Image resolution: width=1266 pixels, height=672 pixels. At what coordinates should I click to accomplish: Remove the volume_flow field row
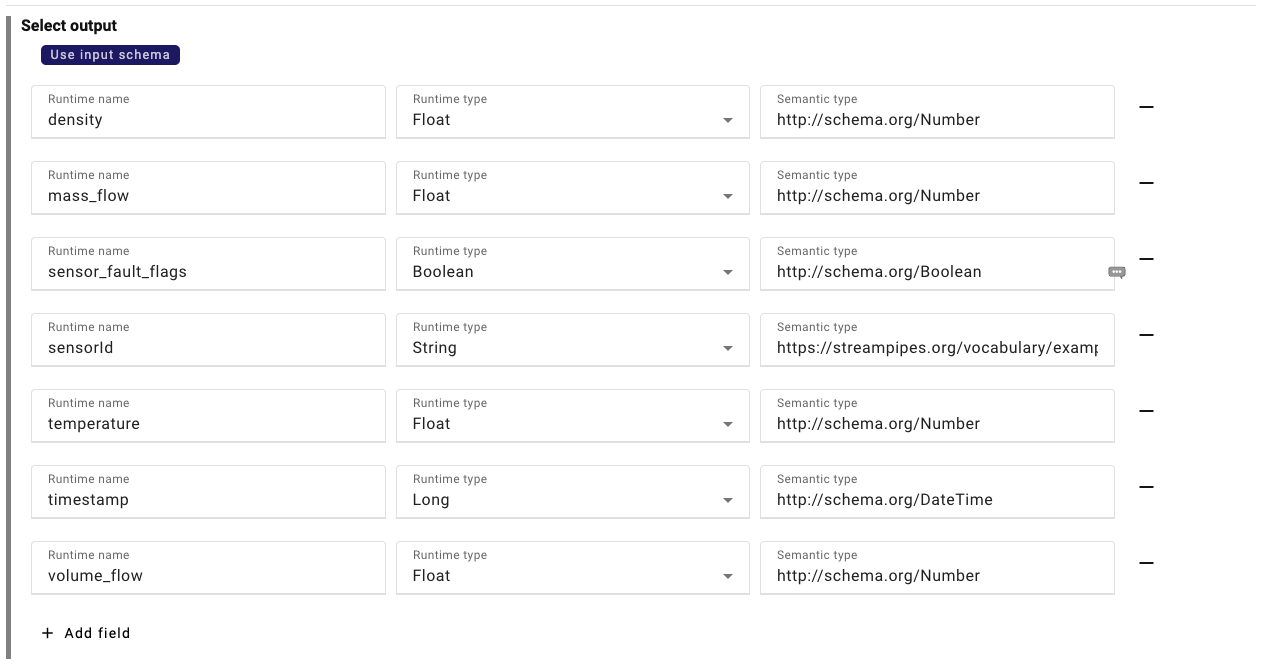(x=1146, y=563)
